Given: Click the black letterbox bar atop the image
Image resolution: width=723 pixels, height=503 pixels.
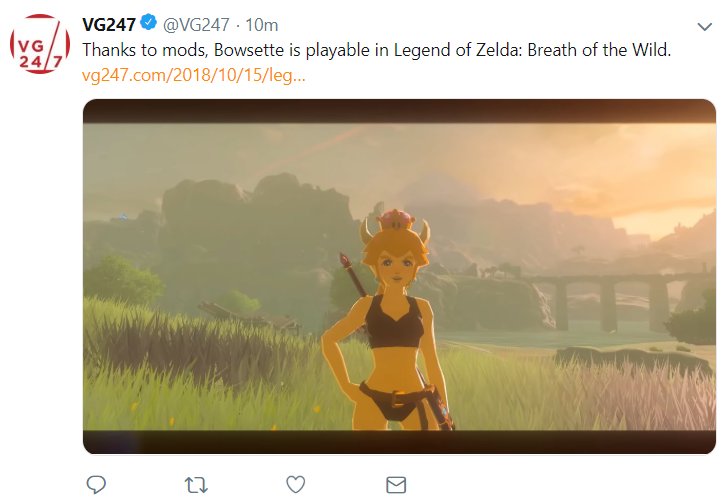Looking at the screenshot, I should pos(399,111).
